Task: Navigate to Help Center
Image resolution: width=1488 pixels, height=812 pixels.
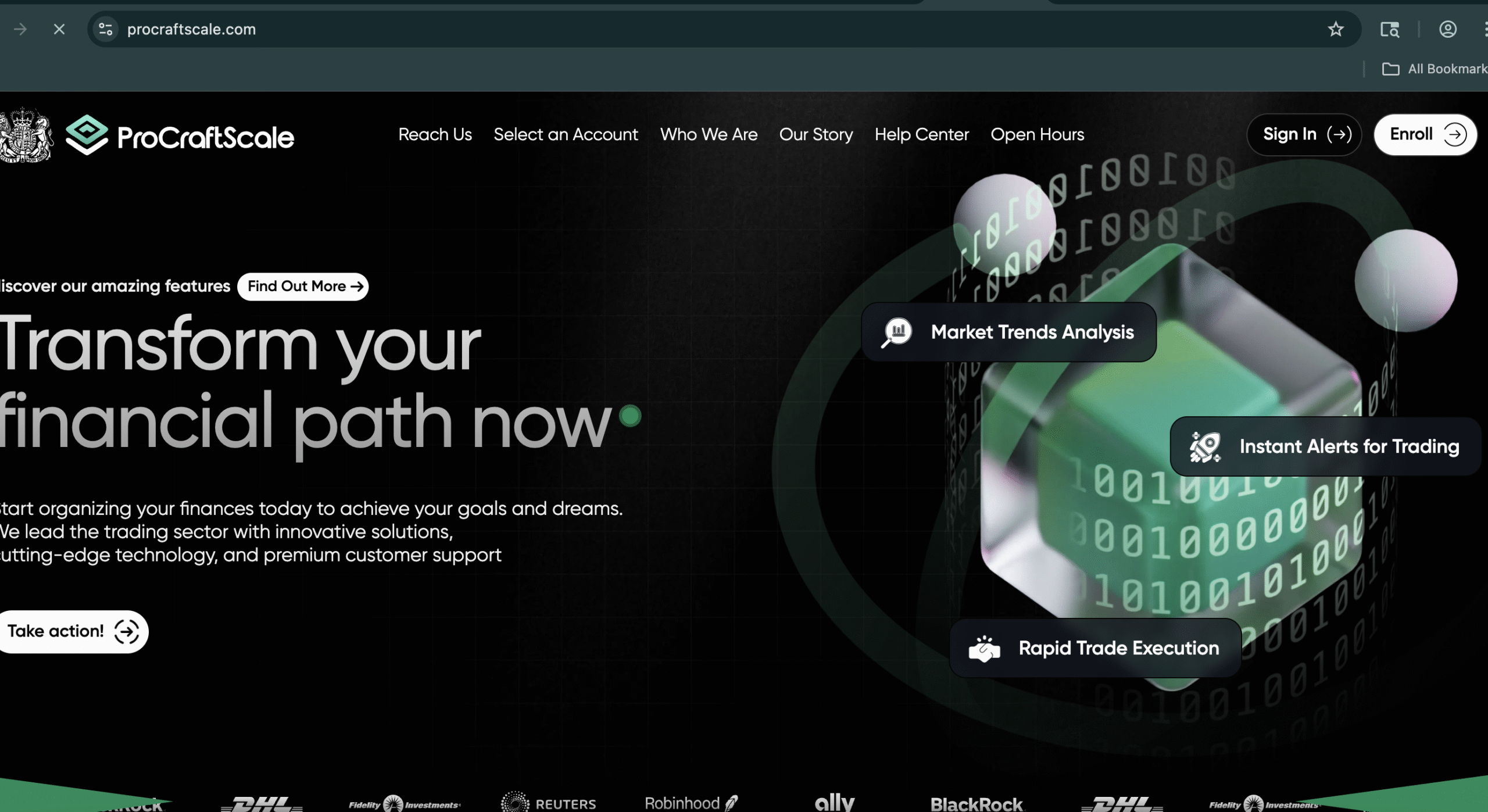Action: click(x=921, y=135)
